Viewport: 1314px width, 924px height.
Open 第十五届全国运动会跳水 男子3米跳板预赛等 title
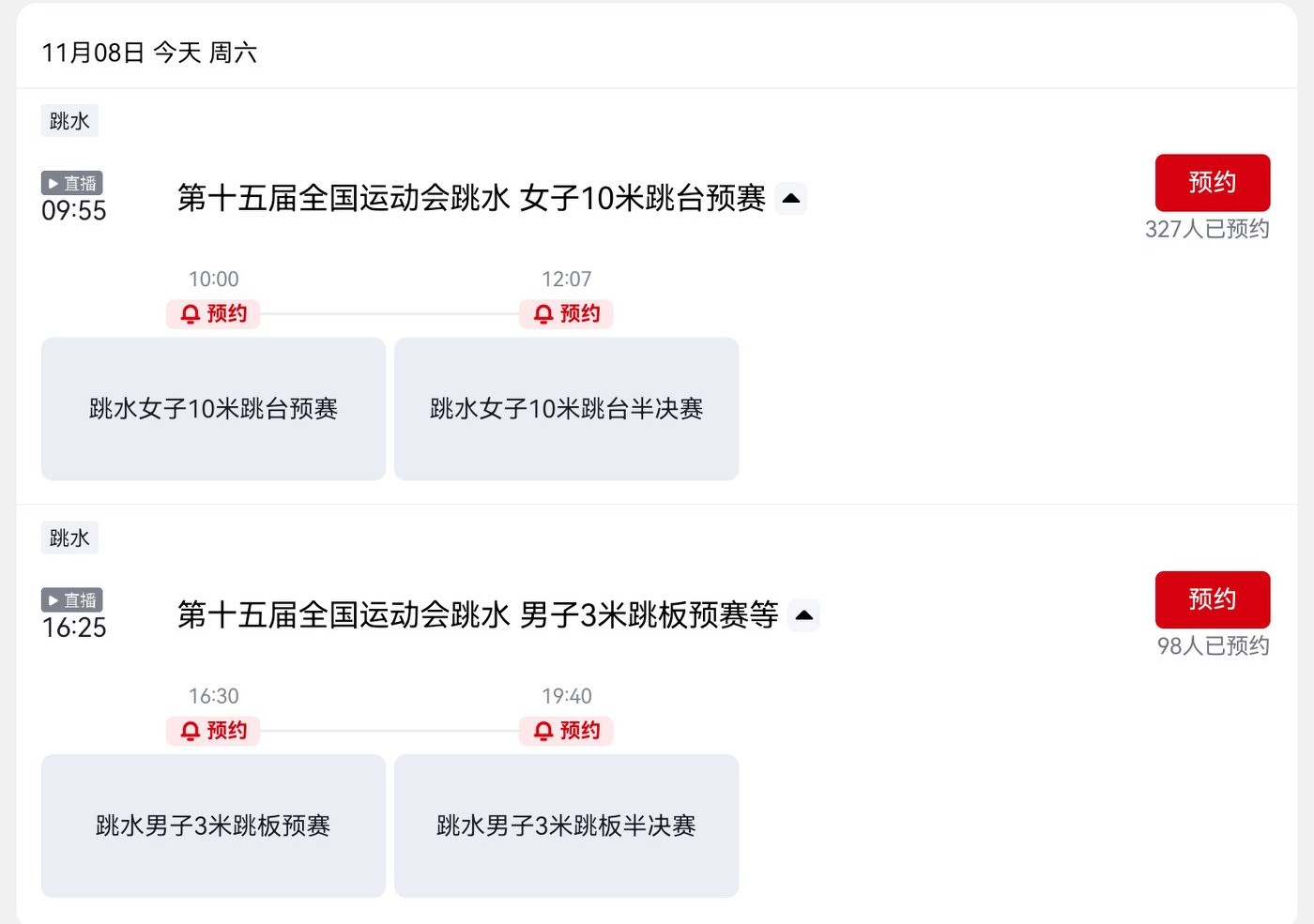pyautogui.click(x=478, y=615)
